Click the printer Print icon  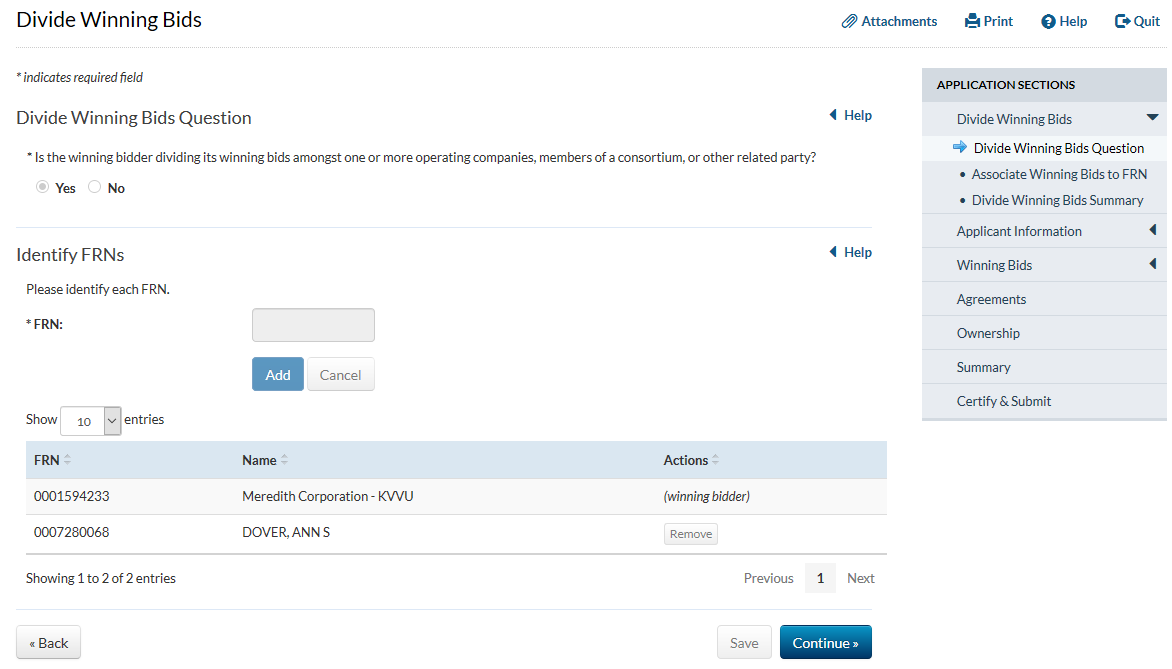(x=972, y=21)
